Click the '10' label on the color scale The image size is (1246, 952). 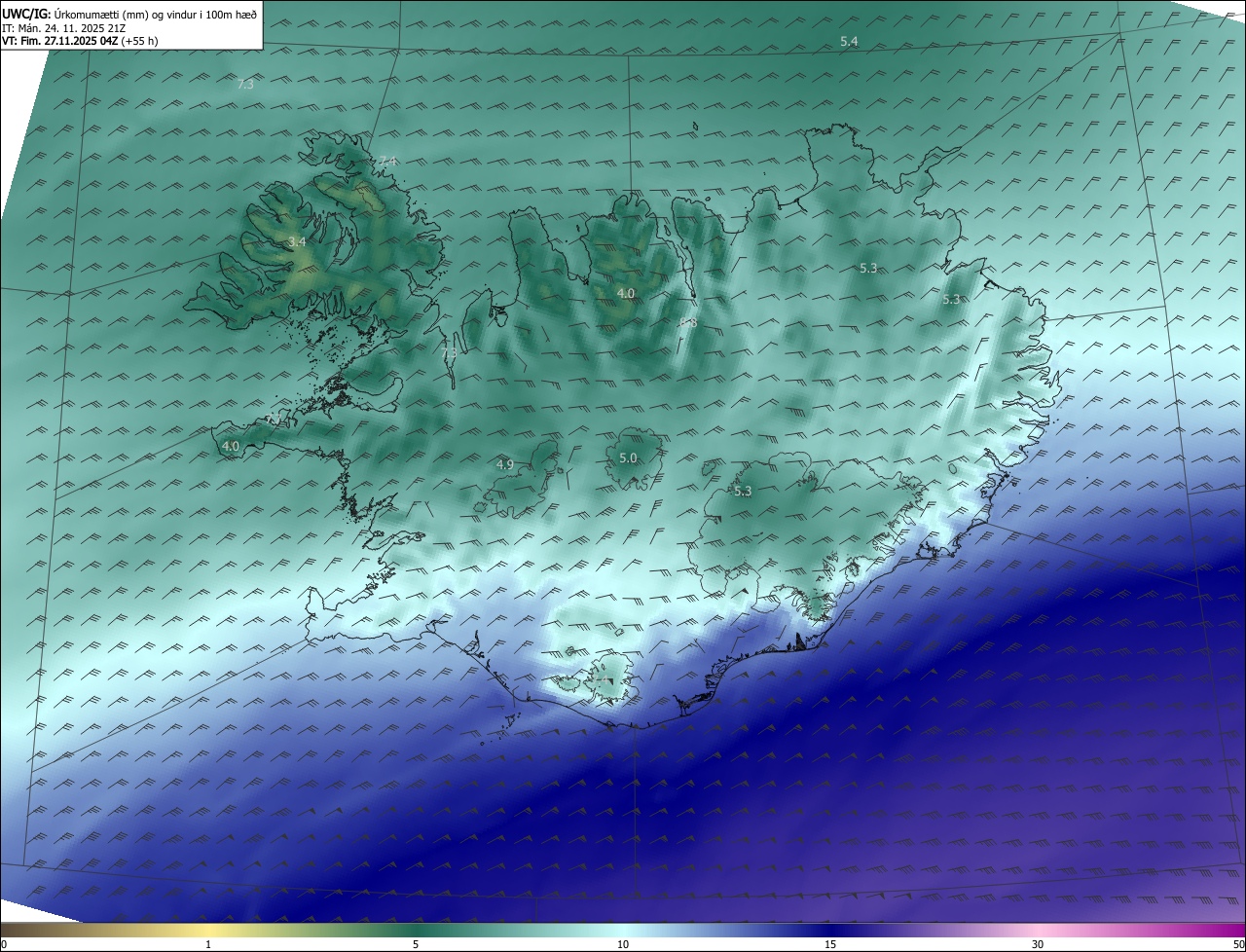pos(623,944)
